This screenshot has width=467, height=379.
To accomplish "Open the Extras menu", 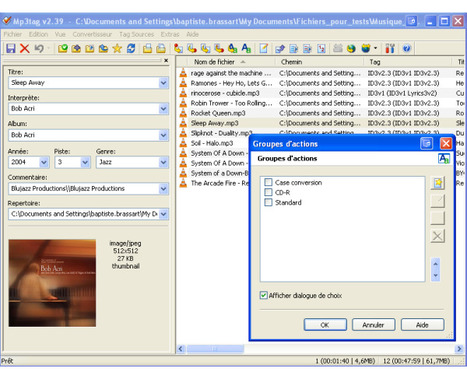I will pos(170,34).
